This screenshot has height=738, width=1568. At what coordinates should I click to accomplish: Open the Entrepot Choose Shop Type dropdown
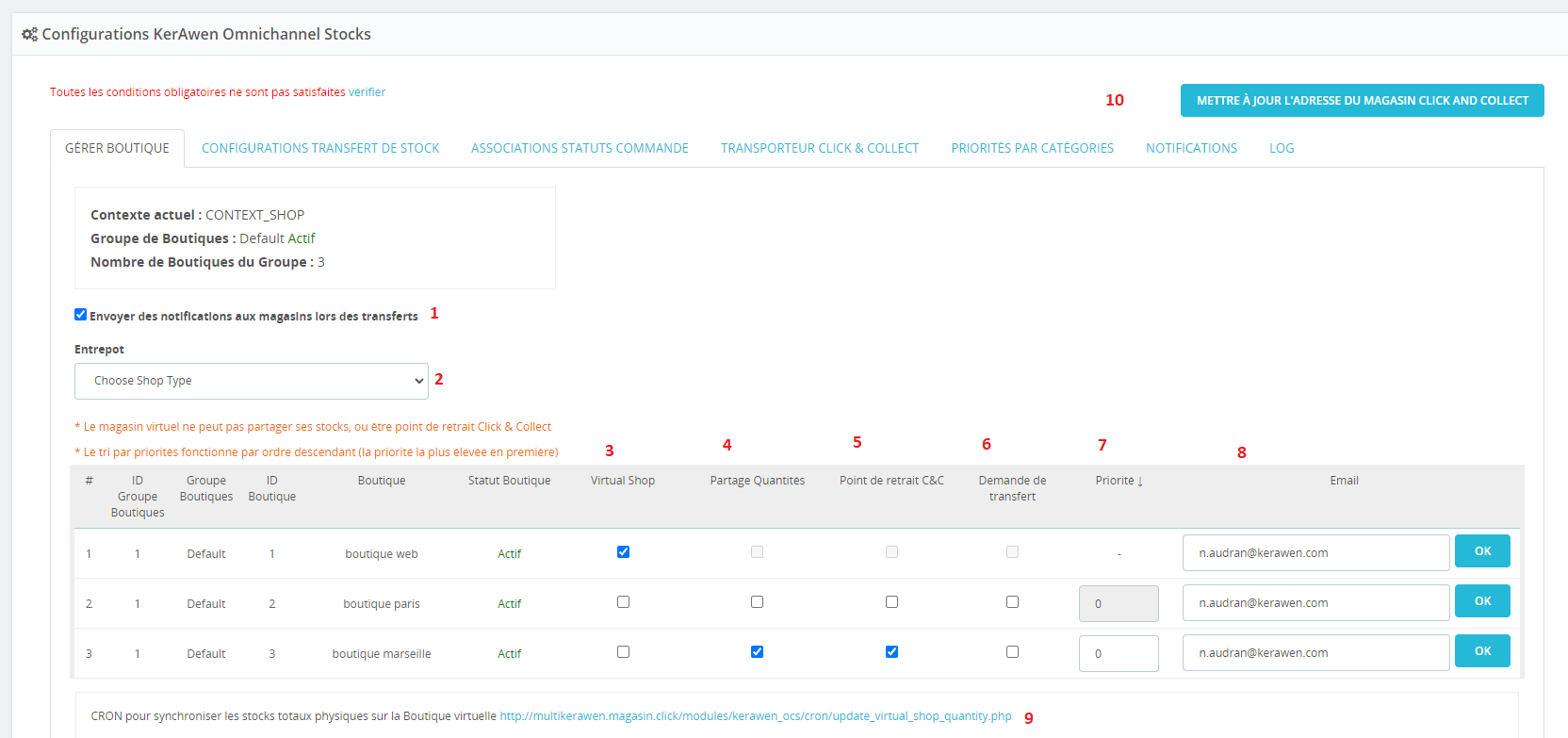(x=252, y=381)
